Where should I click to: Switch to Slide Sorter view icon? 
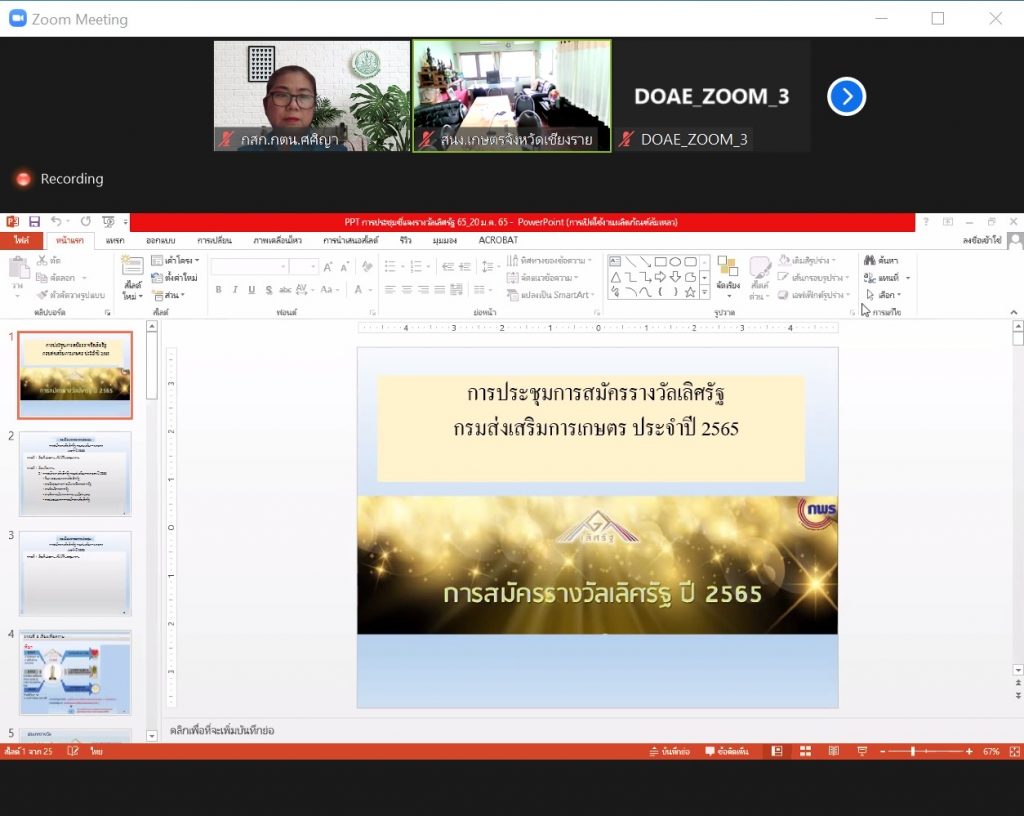805,751
